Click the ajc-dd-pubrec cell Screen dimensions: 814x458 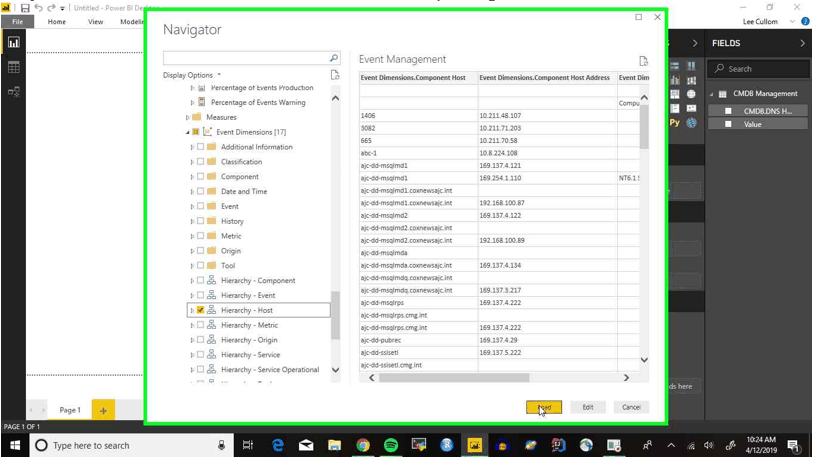point(418,340)
